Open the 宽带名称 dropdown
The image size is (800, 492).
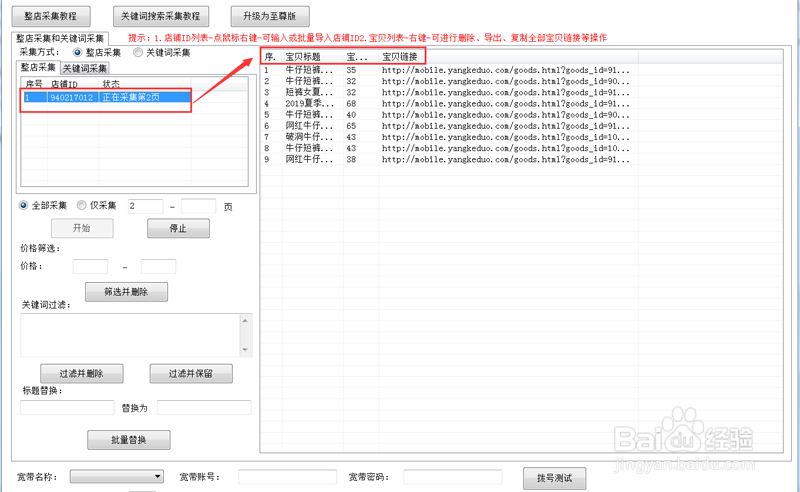pyautogui.click(x=117, y=477)
